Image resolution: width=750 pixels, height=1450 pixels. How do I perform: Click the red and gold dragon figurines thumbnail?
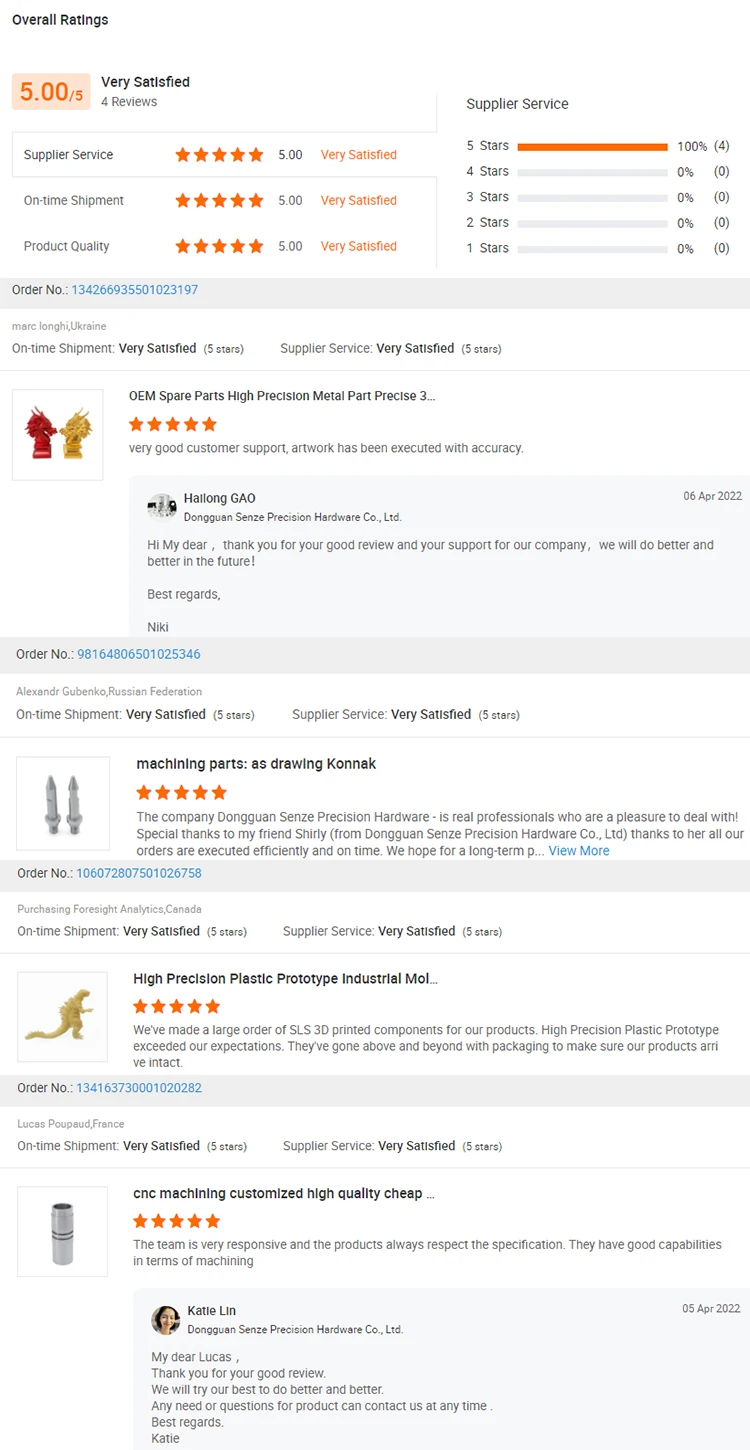(58, 435)
